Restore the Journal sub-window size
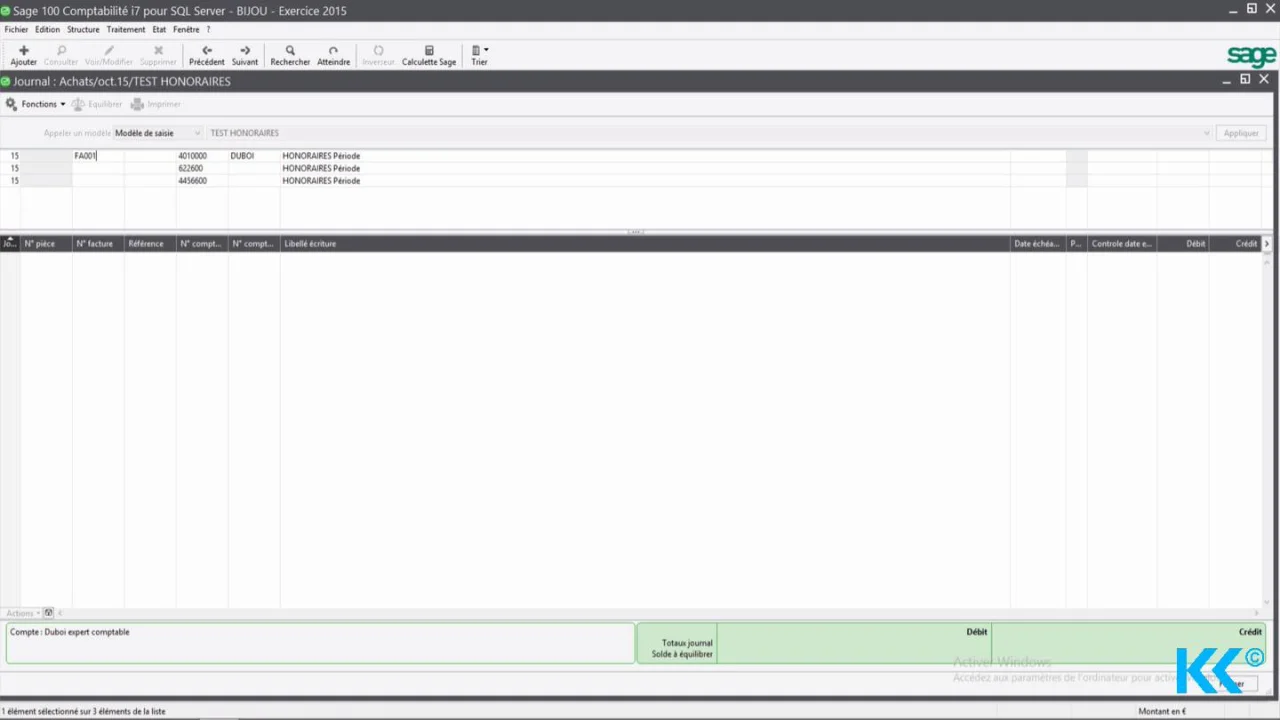The width and height of the screenshot is (1280, 720). [x=1245, y=79]
